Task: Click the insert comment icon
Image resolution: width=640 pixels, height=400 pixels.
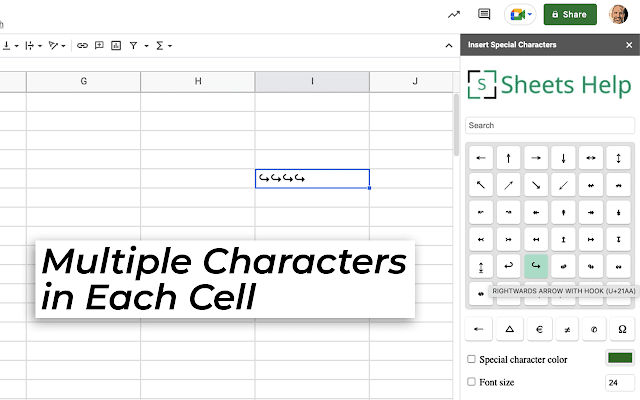Action: pos(99,46)
